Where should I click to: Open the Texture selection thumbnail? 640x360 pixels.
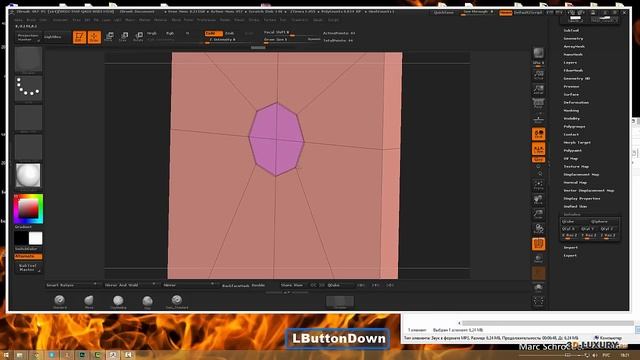click(28, 147)
